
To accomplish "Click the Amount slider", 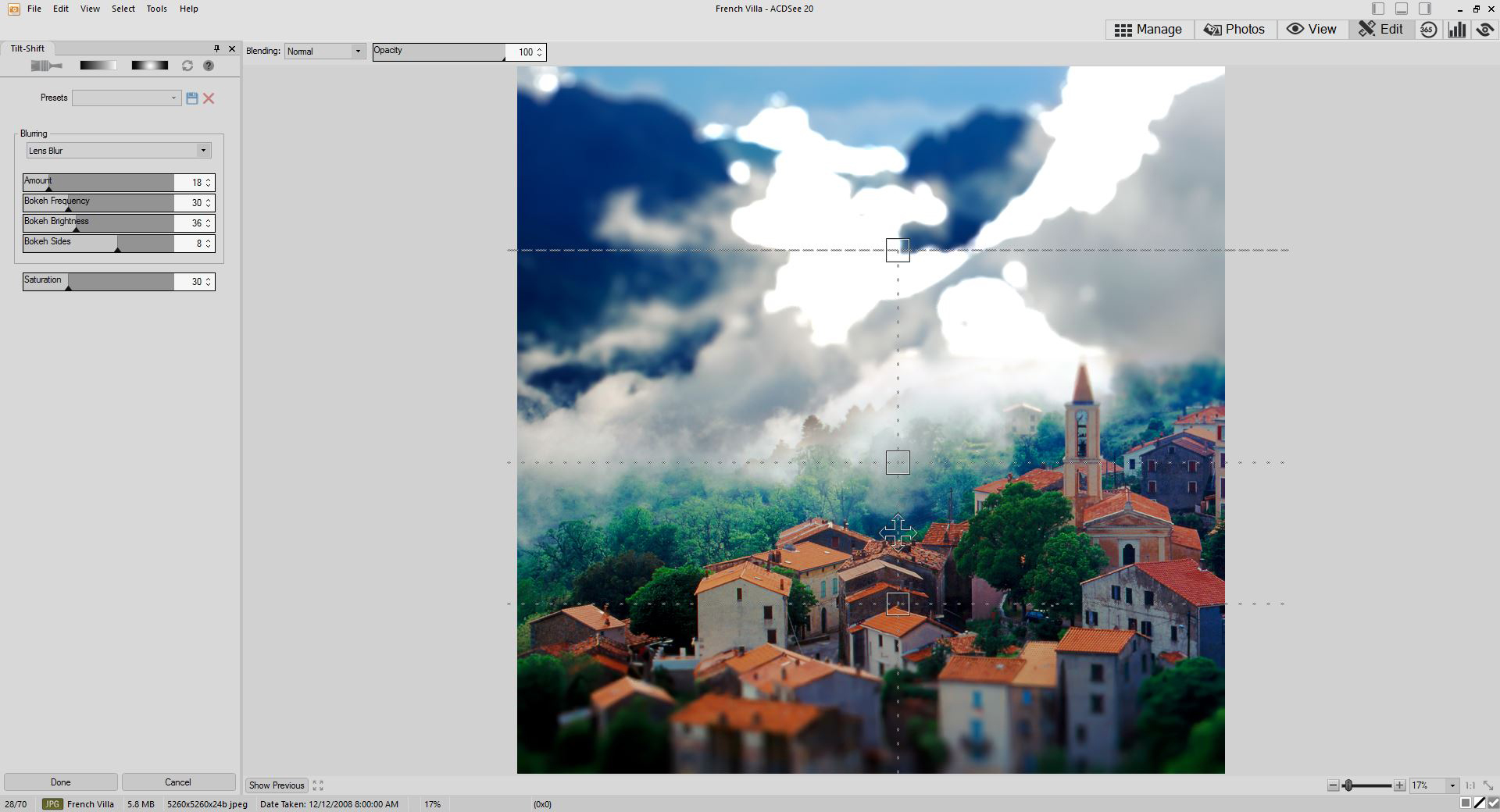I will 98,183.
